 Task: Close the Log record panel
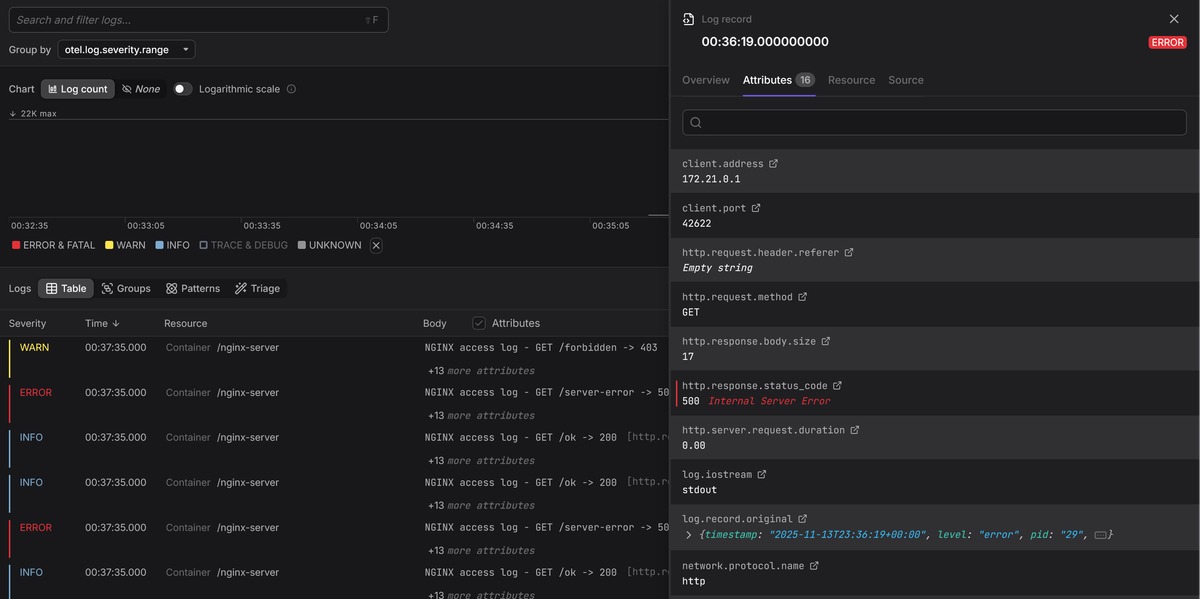pyautogui.click(x=1174, y=19)
